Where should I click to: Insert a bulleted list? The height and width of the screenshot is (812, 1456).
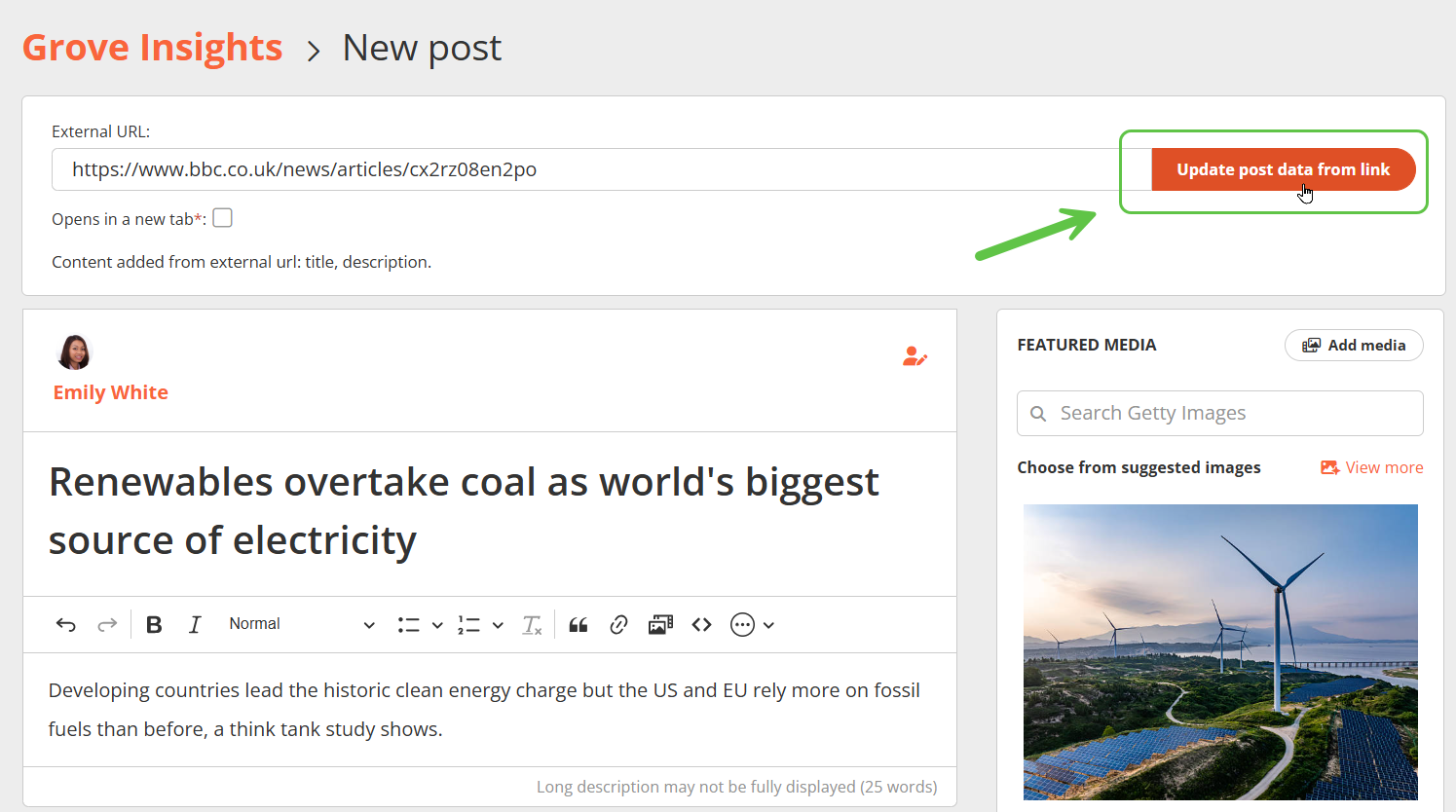409,625
